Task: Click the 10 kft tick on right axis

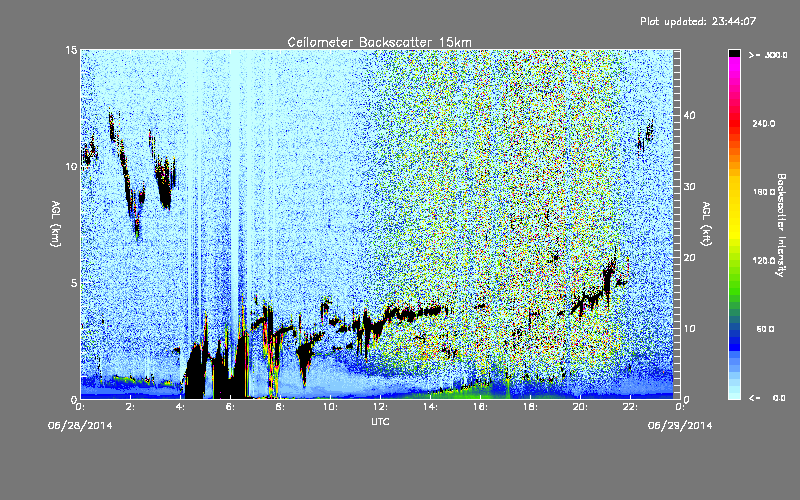Action: [689, 329]
